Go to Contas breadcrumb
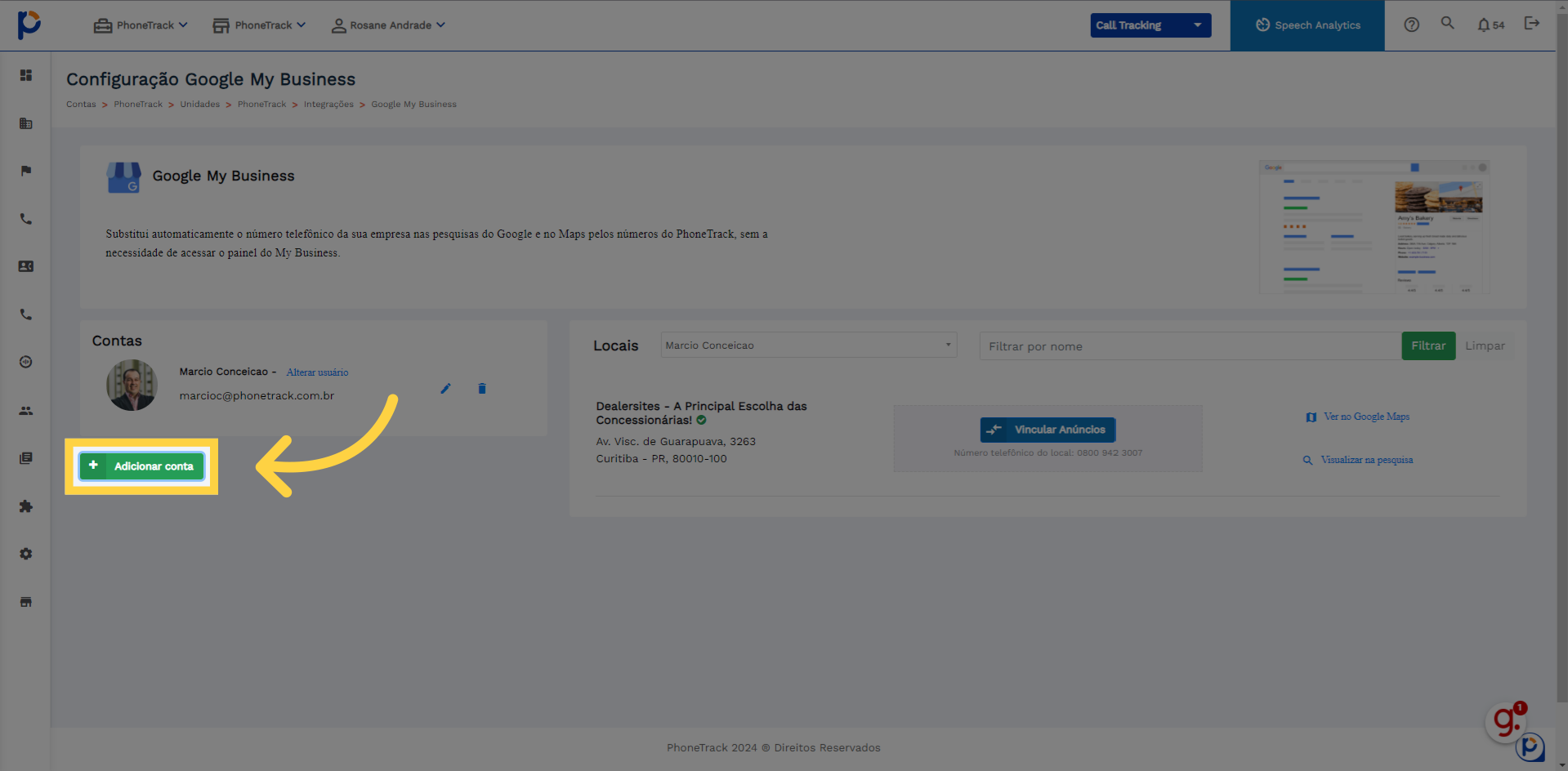Viewport: 1568px width, 771px height. click(81, 105)
